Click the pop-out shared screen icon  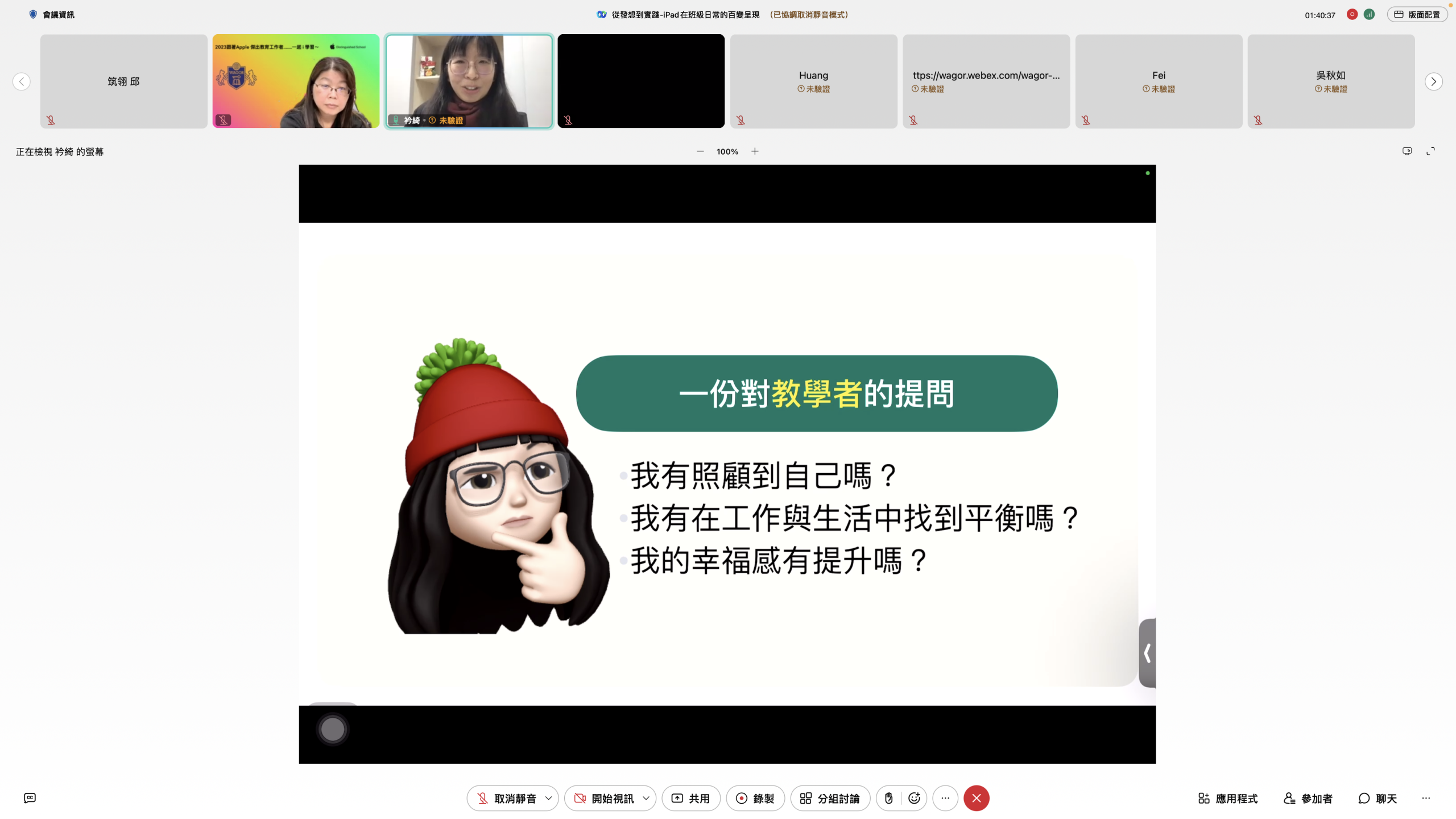click(x=1407, y=151)
